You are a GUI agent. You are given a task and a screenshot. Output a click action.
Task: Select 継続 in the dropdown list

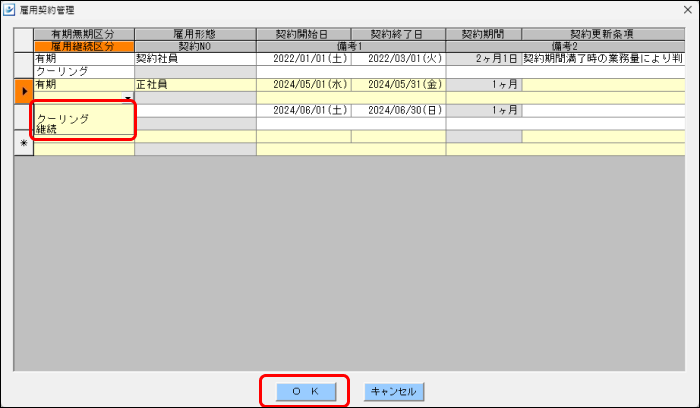pyautogui.click(x=47, y=129)
